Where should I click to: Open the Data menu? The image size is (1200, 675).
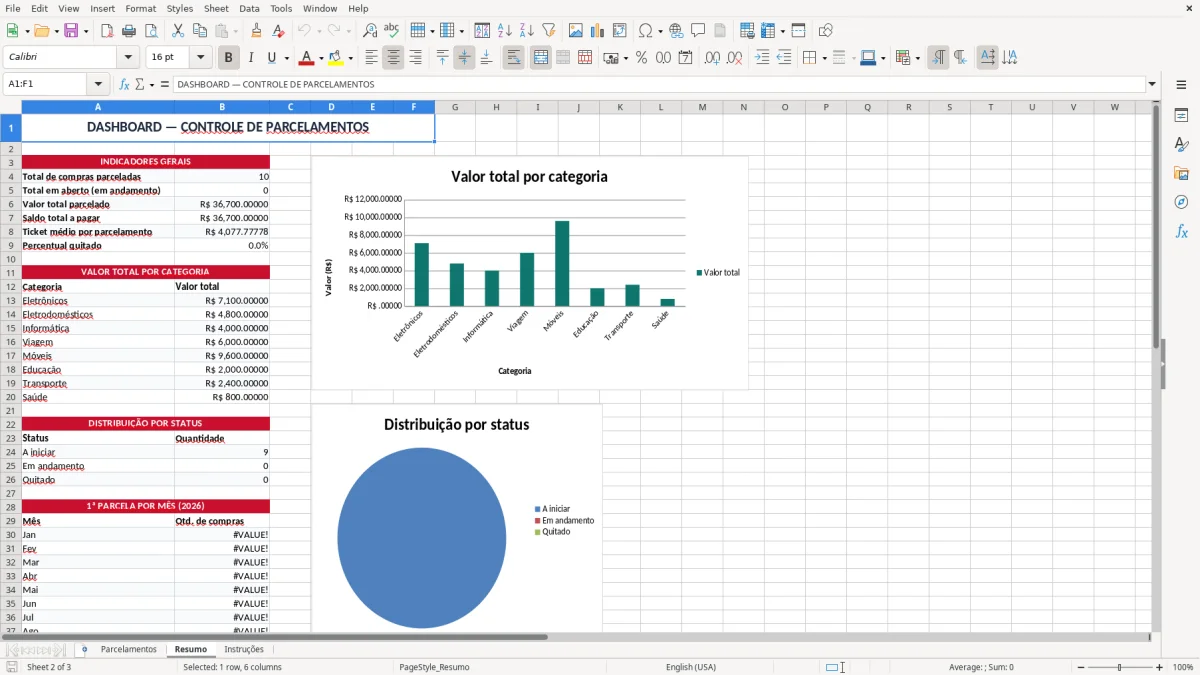249,8
